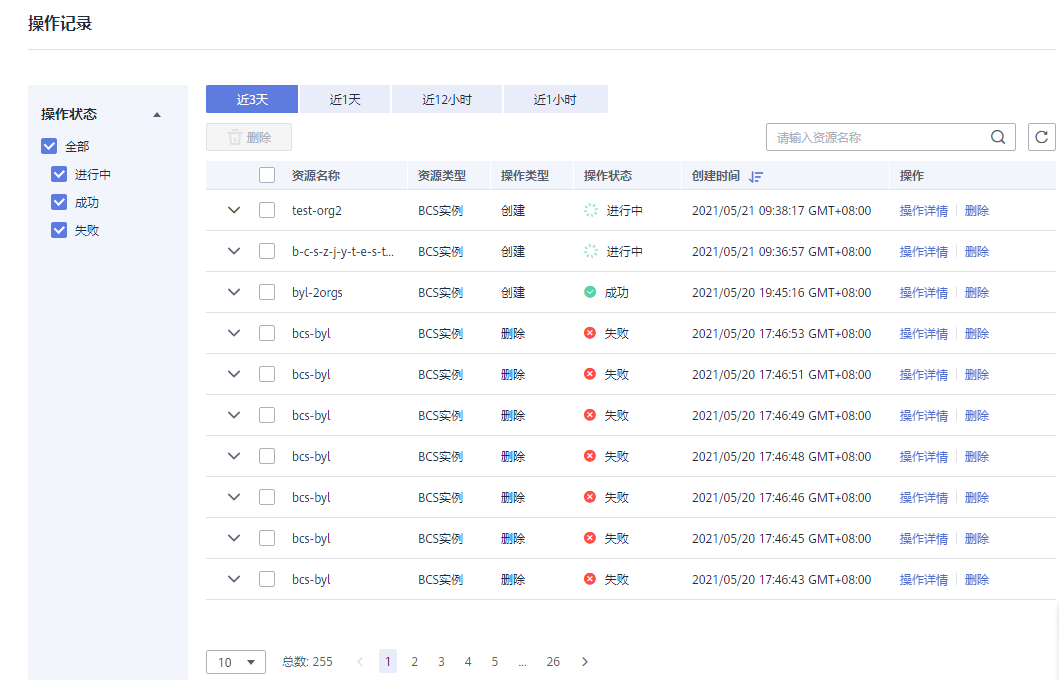The width and height of the screenshot is (1059, 680).
Task: Jump to page 5
Action: [x=494, y=662]
